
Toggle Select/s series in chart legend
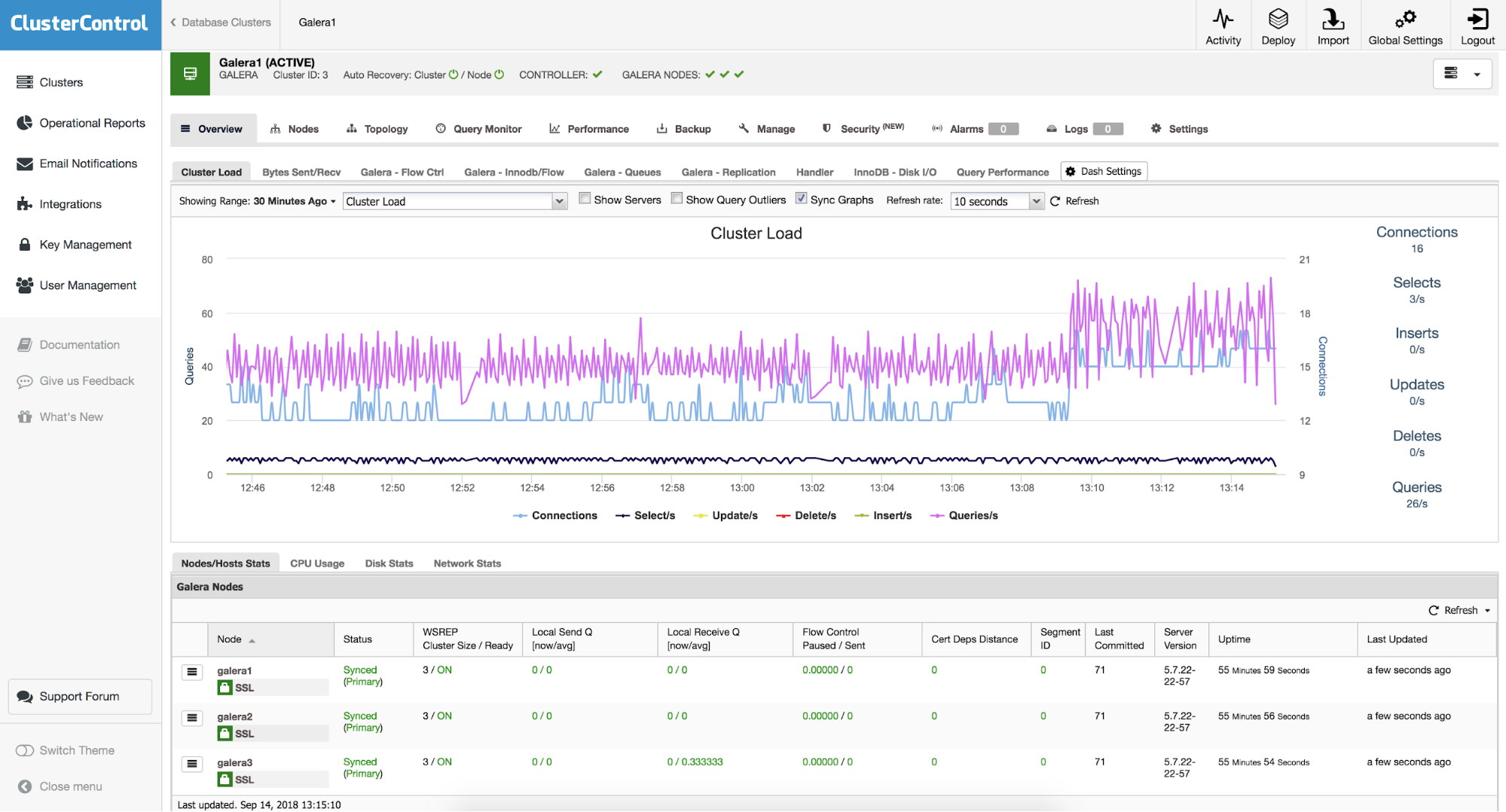click(646, 515)
